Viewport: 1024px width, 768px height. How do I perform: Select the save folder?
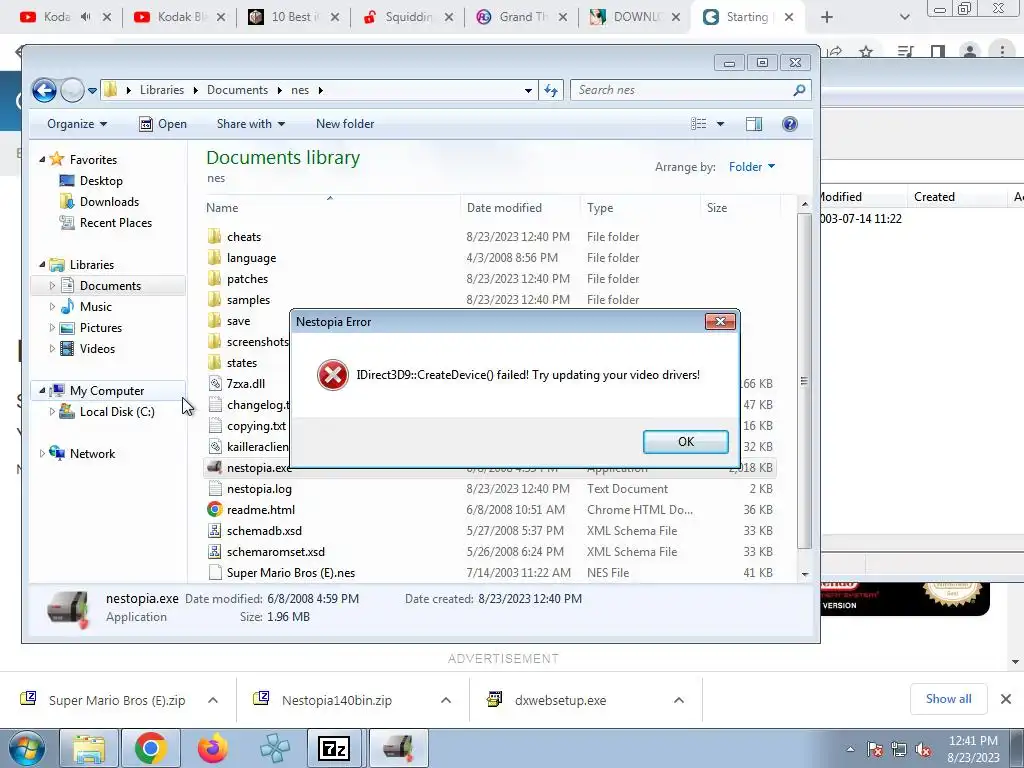[238, 321]
